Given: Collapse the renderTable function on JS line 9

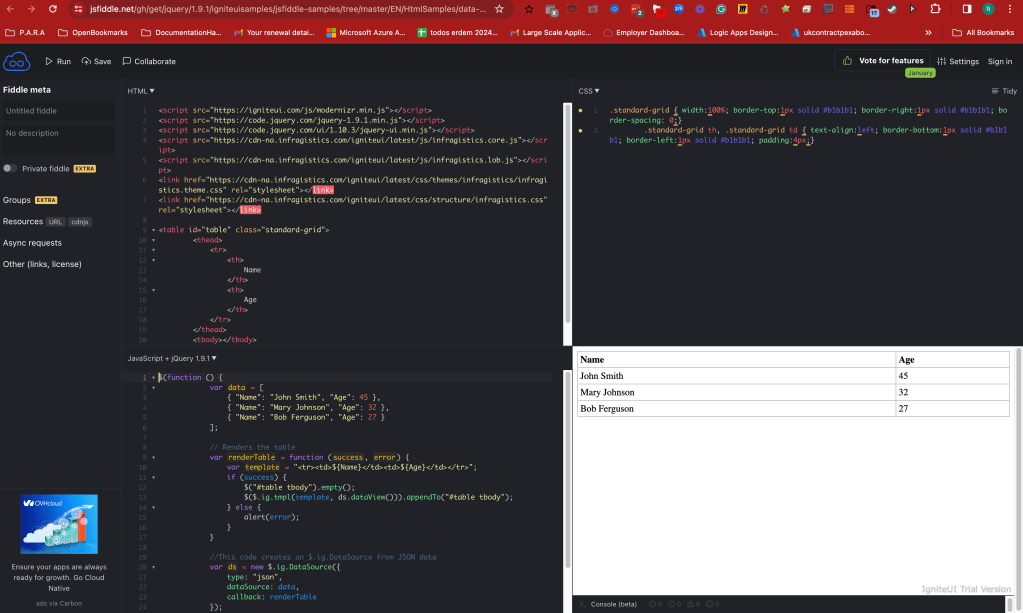Looking at the screenshot, I should click(x=153, y=457).
